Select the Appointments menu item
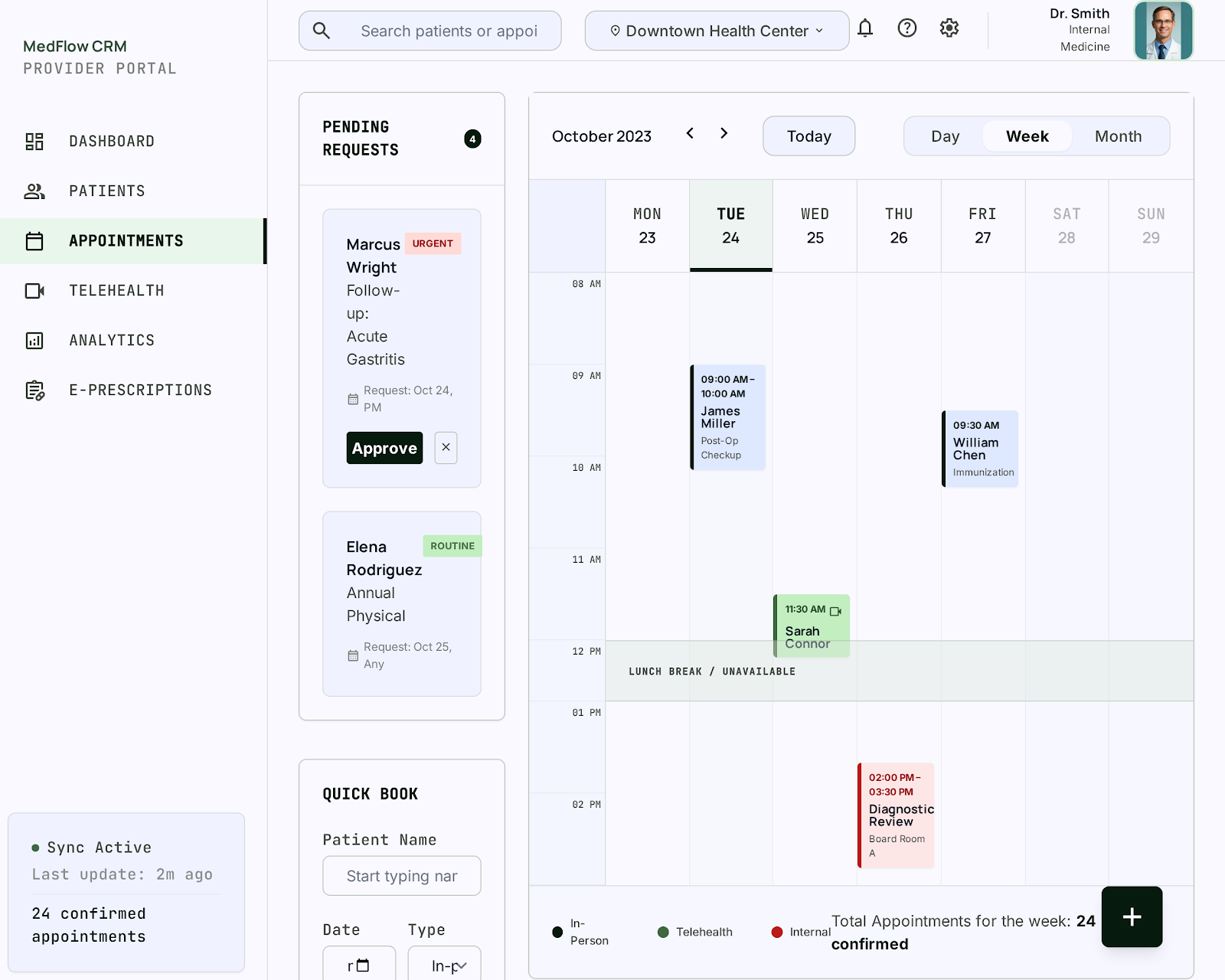 pyautogui.click(x=132, y=241)
